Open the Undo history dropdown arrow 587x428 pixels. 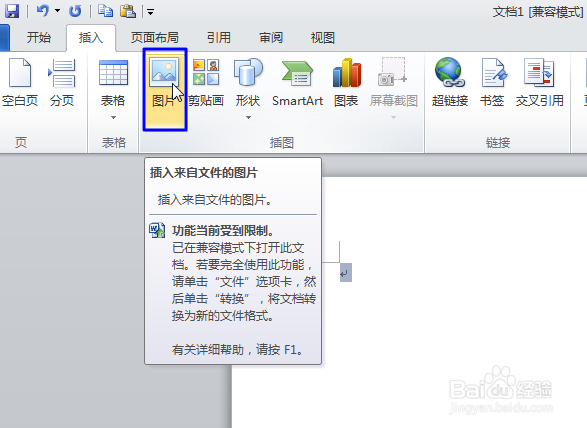pyautogui.click(x=57, y=11)
